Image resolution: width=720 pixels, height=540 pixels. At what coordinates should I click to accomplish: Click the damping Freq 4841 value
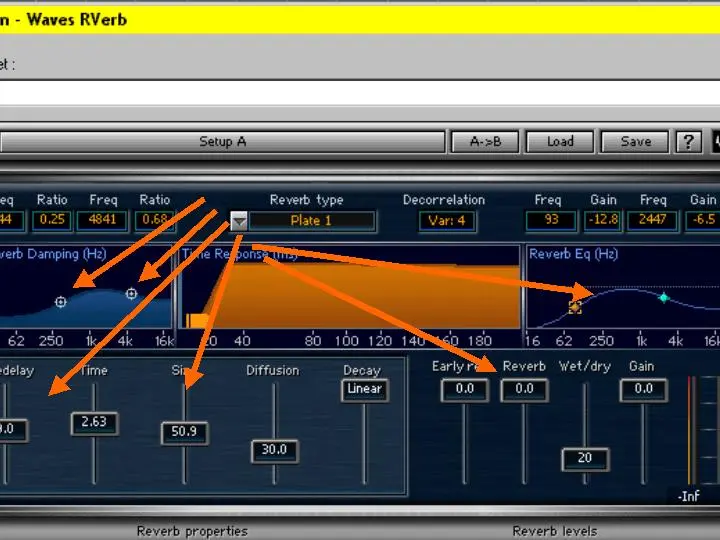pos(102,220)
